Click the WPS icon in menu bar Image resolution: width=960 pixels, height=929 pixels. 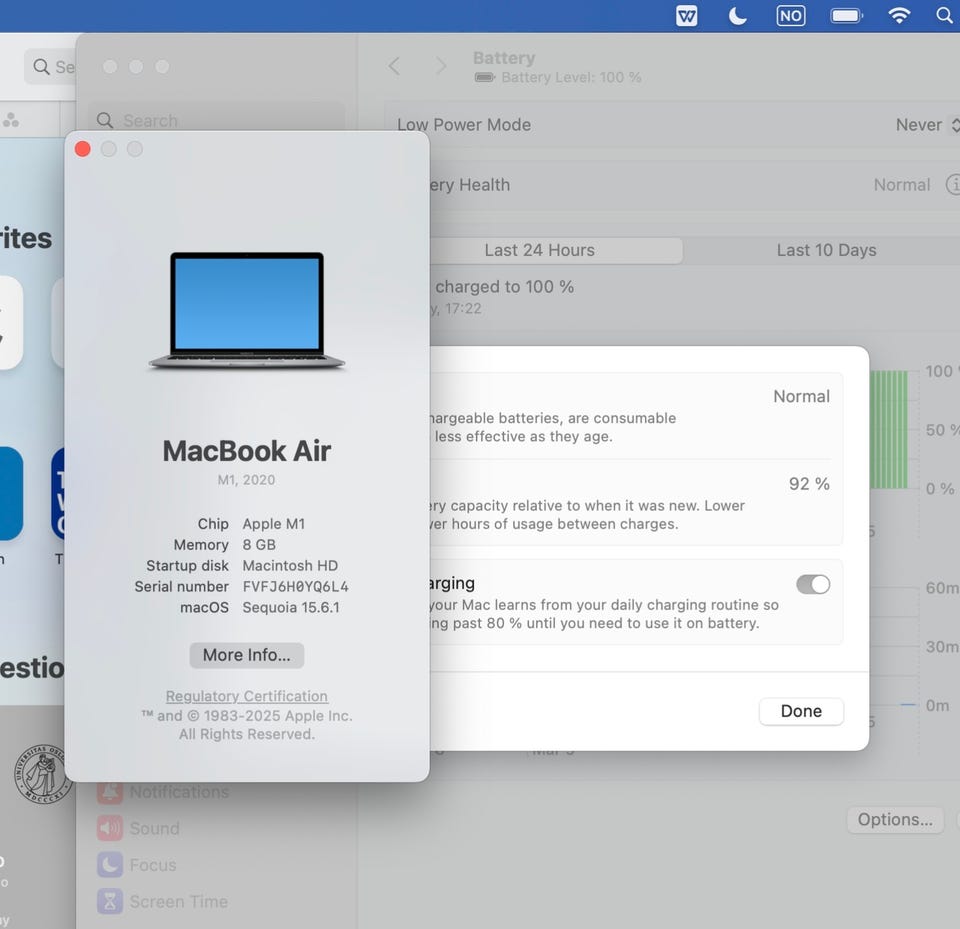tap(687, 16)
